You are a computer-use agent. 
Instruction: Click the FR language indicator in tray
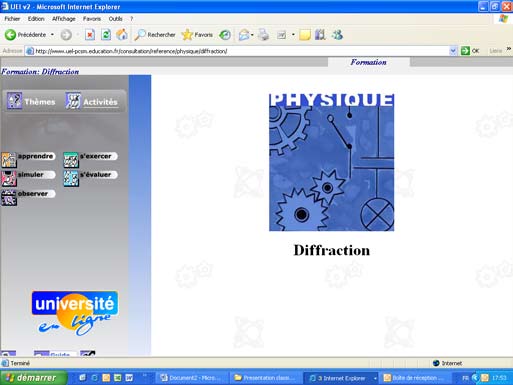[x=465, y=378]
